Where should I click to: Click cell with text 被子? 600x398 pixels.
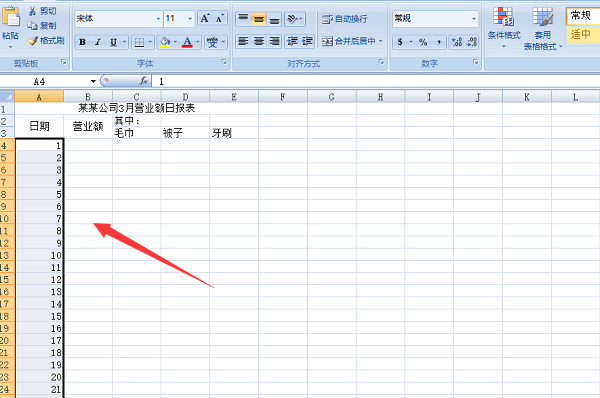[185, 133]
